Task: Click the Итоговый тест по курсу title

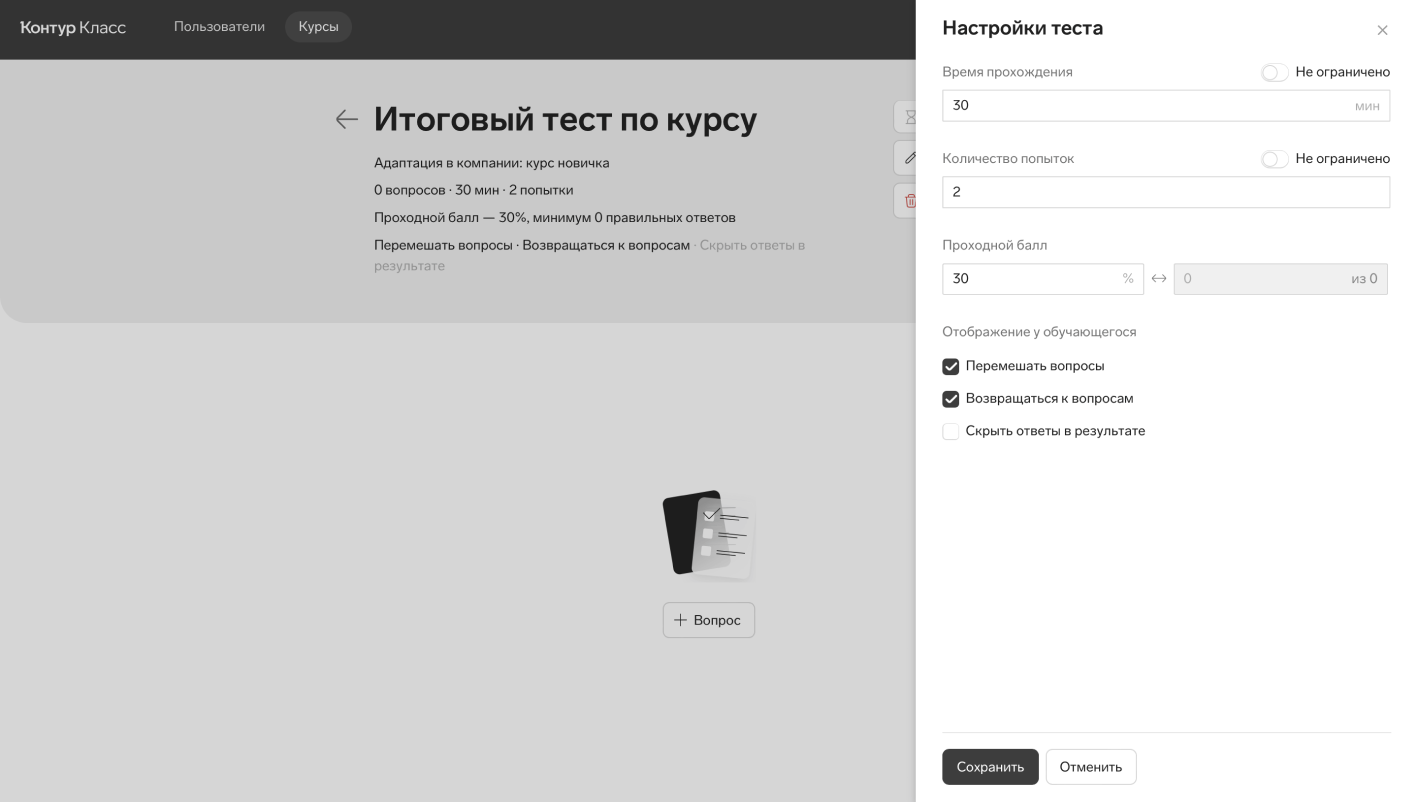Action: [565, 120]
